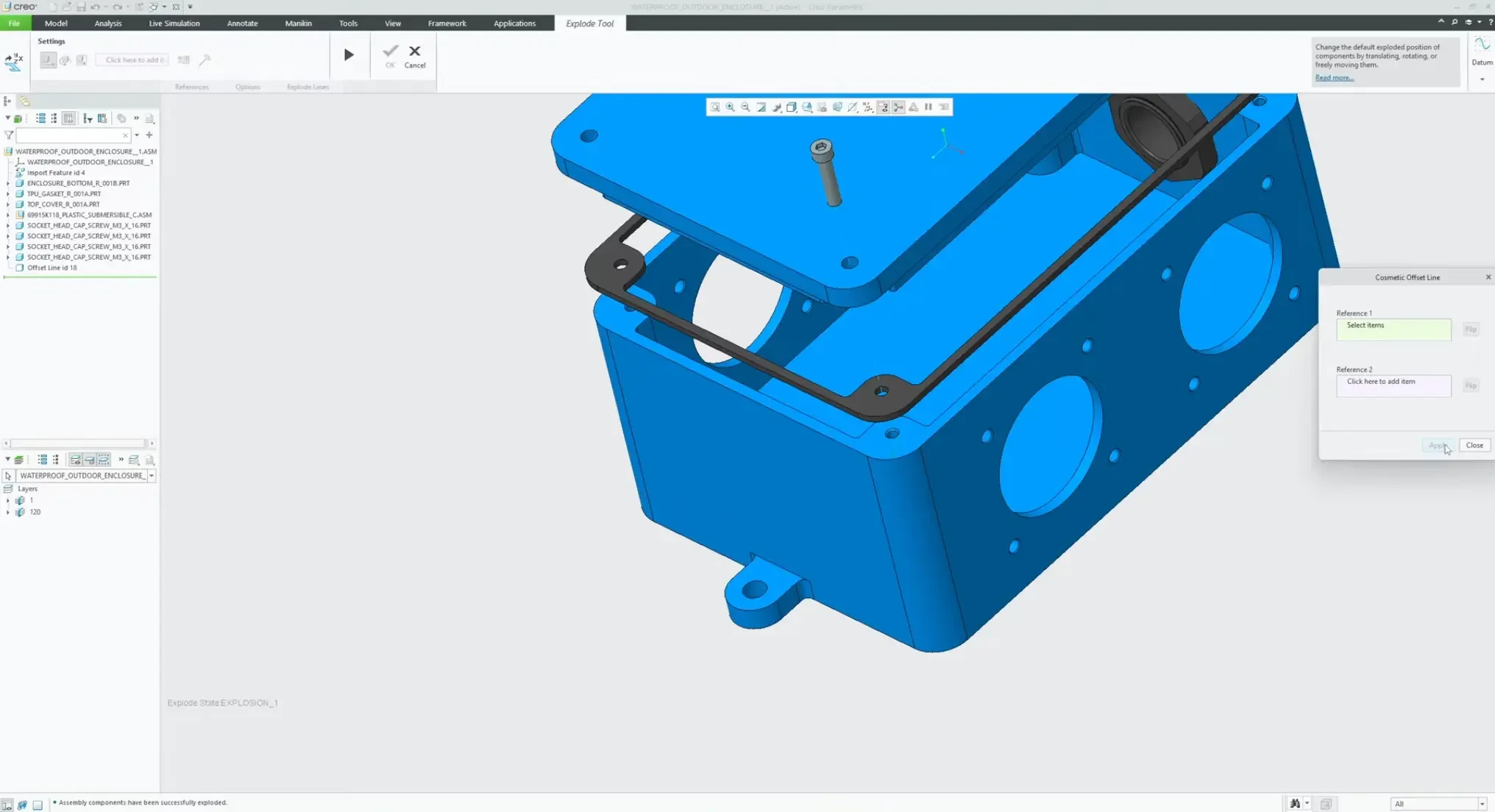Screen dimensions: 1495x812
Task: Click Close in Cosmetic Offset Line dialog
Action: click(x=1474, y=446)
